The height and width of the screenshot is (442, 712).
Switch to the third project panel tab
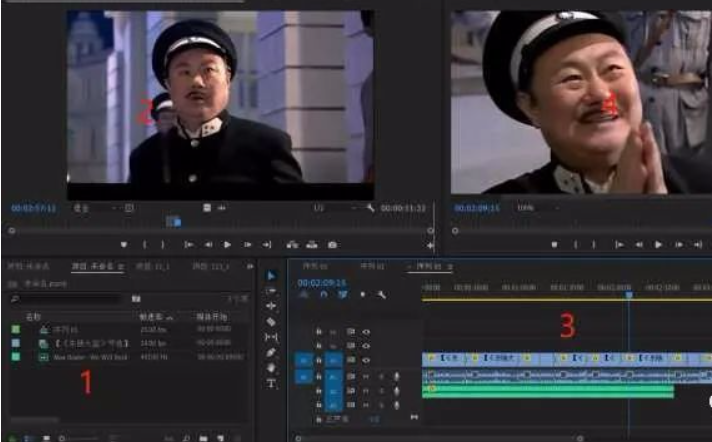coord(153,266)
